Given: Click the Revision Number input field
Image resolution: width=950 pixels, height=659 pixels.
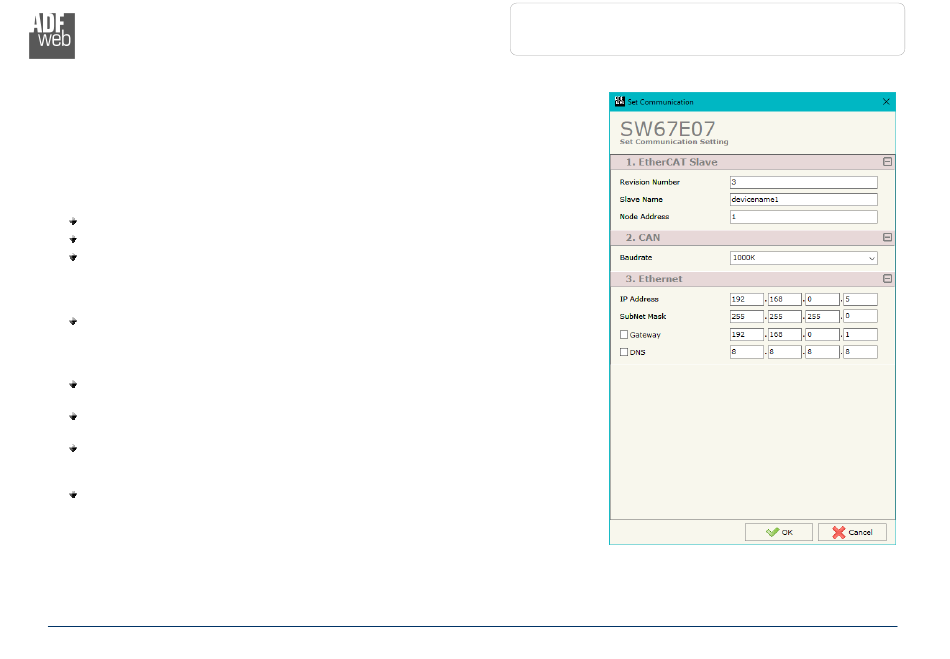Looking at the screenshot, I should click(803, 182).
